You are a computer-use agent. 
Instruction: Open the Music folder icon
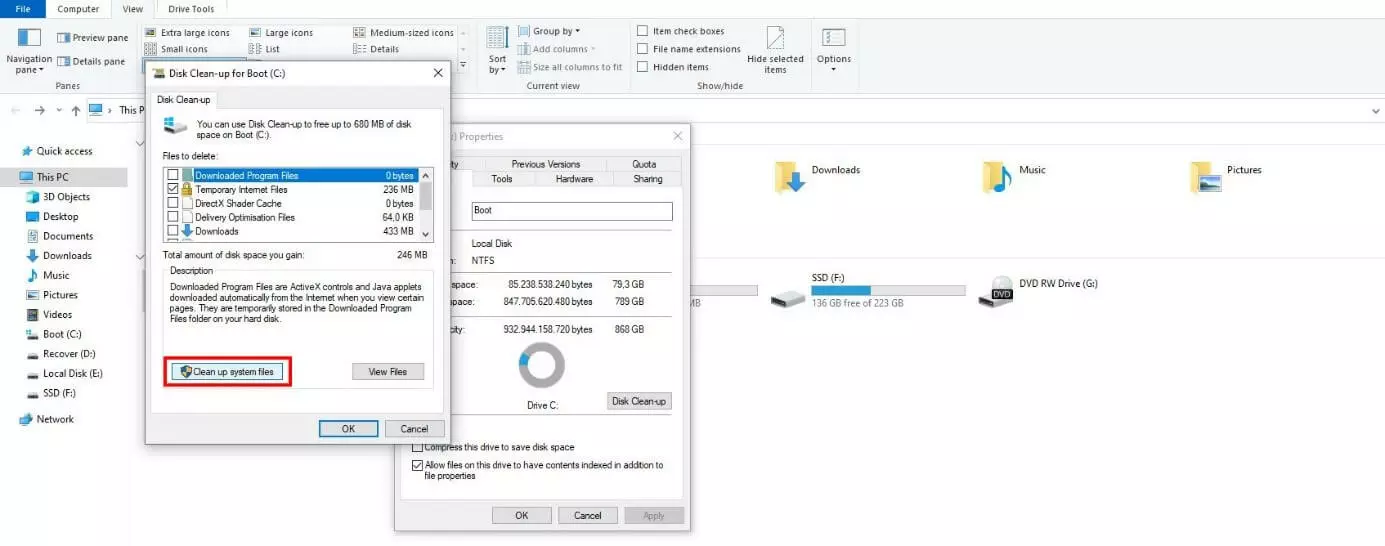996,177
